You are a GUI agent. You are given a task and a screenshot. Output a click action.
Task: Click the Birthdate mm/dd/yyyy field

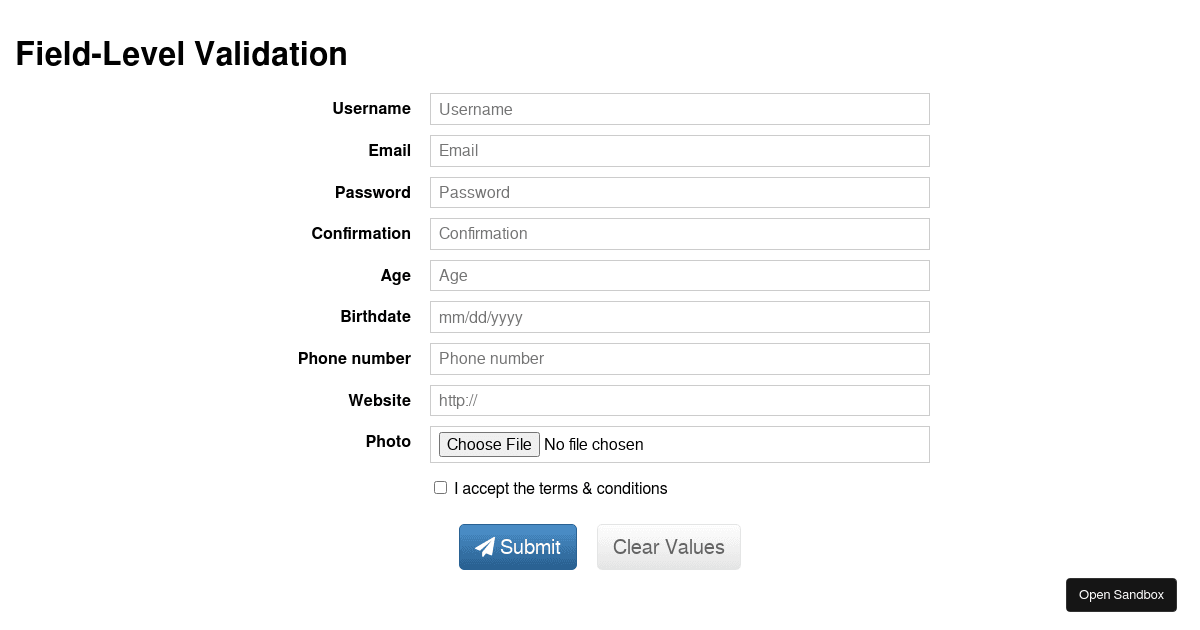[680, 317]
